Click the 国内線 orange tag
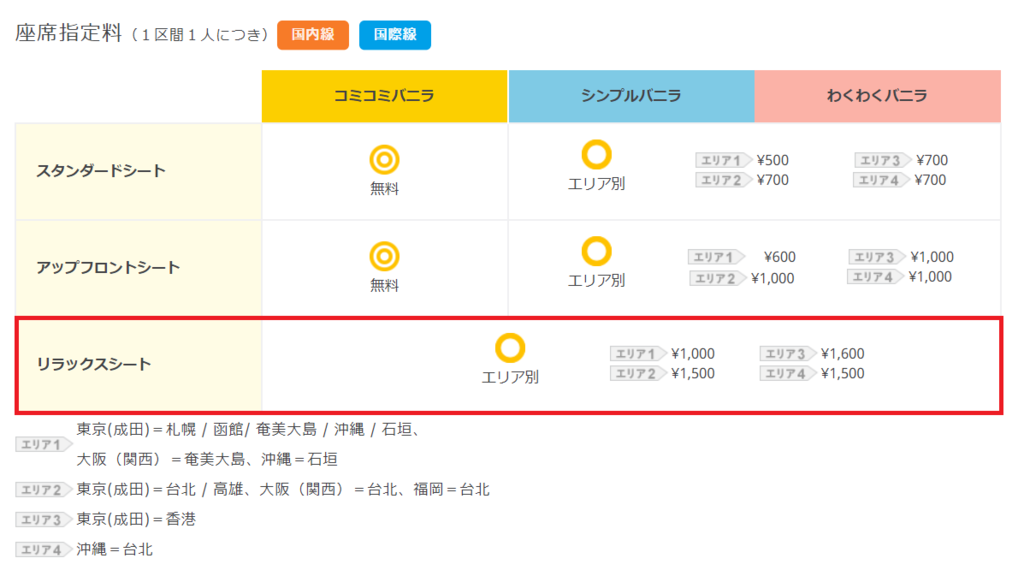The image size is (1024, 576). point(313,35)
